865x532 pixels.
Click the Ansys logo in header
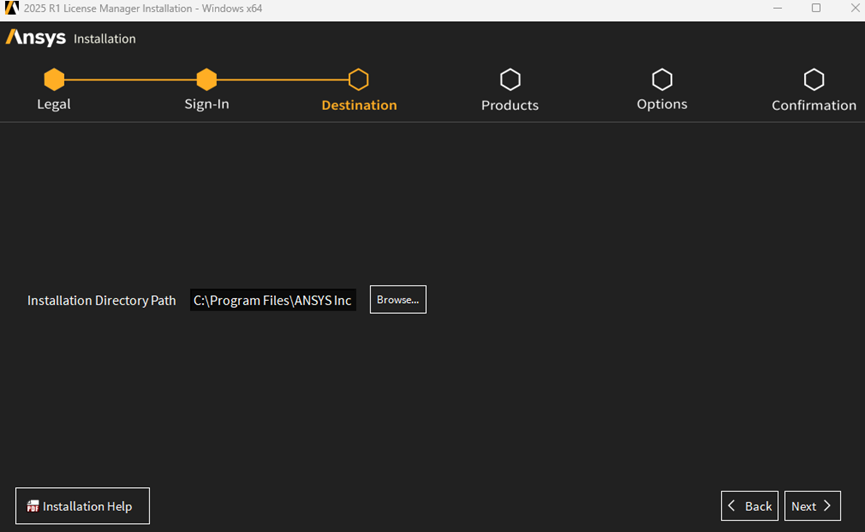36,38
